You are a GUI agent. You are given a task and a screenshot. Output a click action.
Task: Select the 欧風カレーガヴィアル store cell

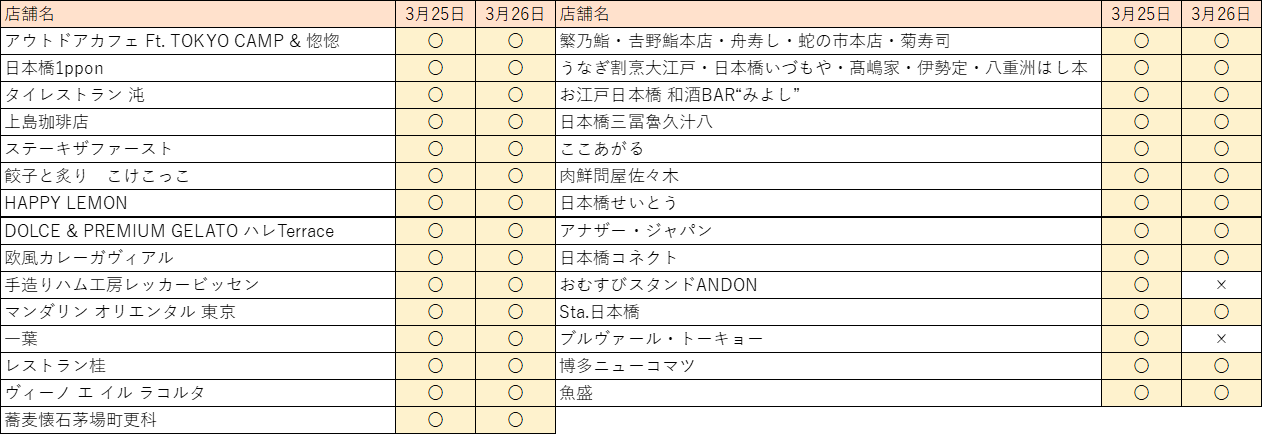(x=199, y=258)
